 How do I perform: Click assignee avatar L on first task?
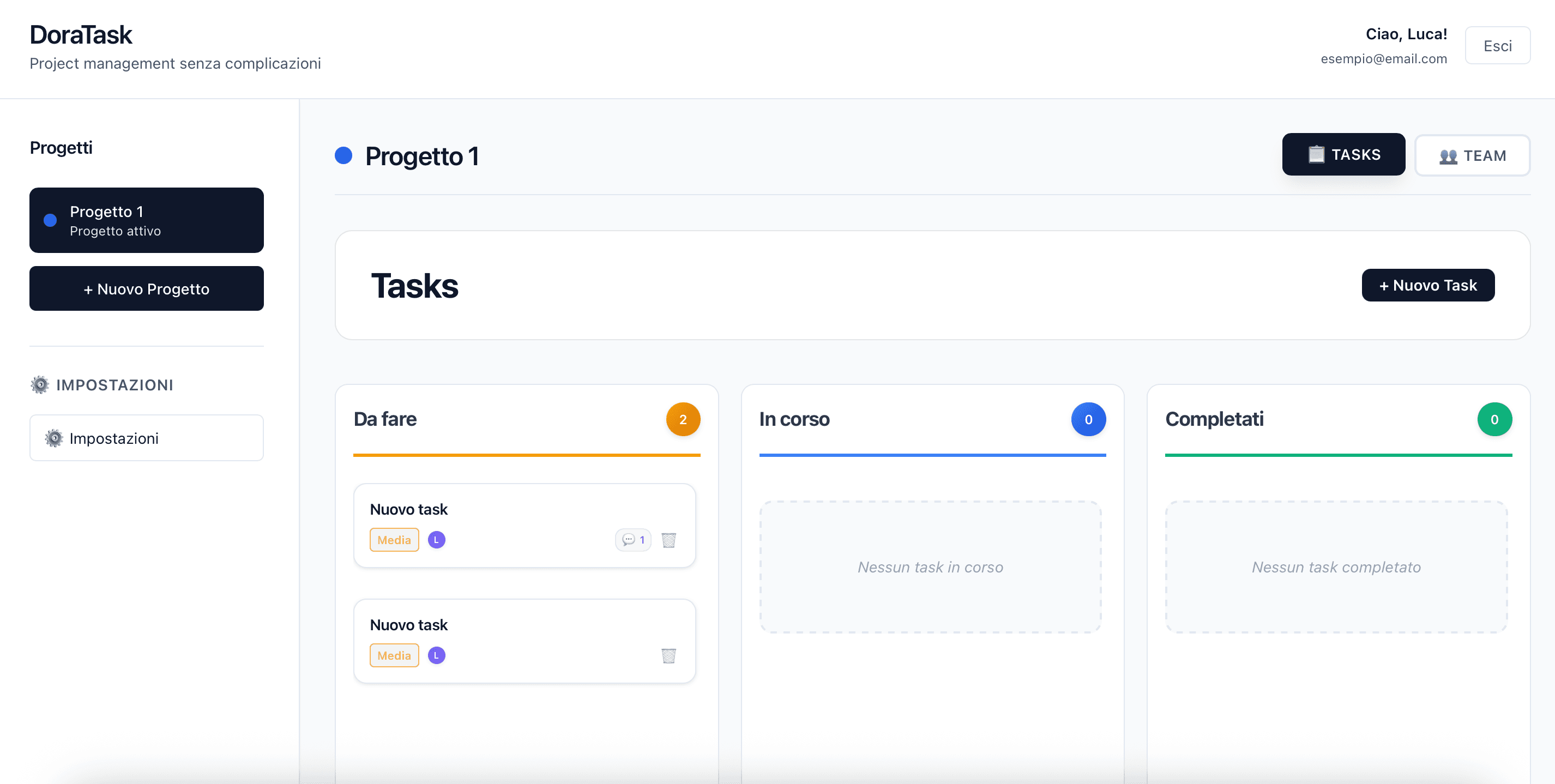click(x=436, y=540)
